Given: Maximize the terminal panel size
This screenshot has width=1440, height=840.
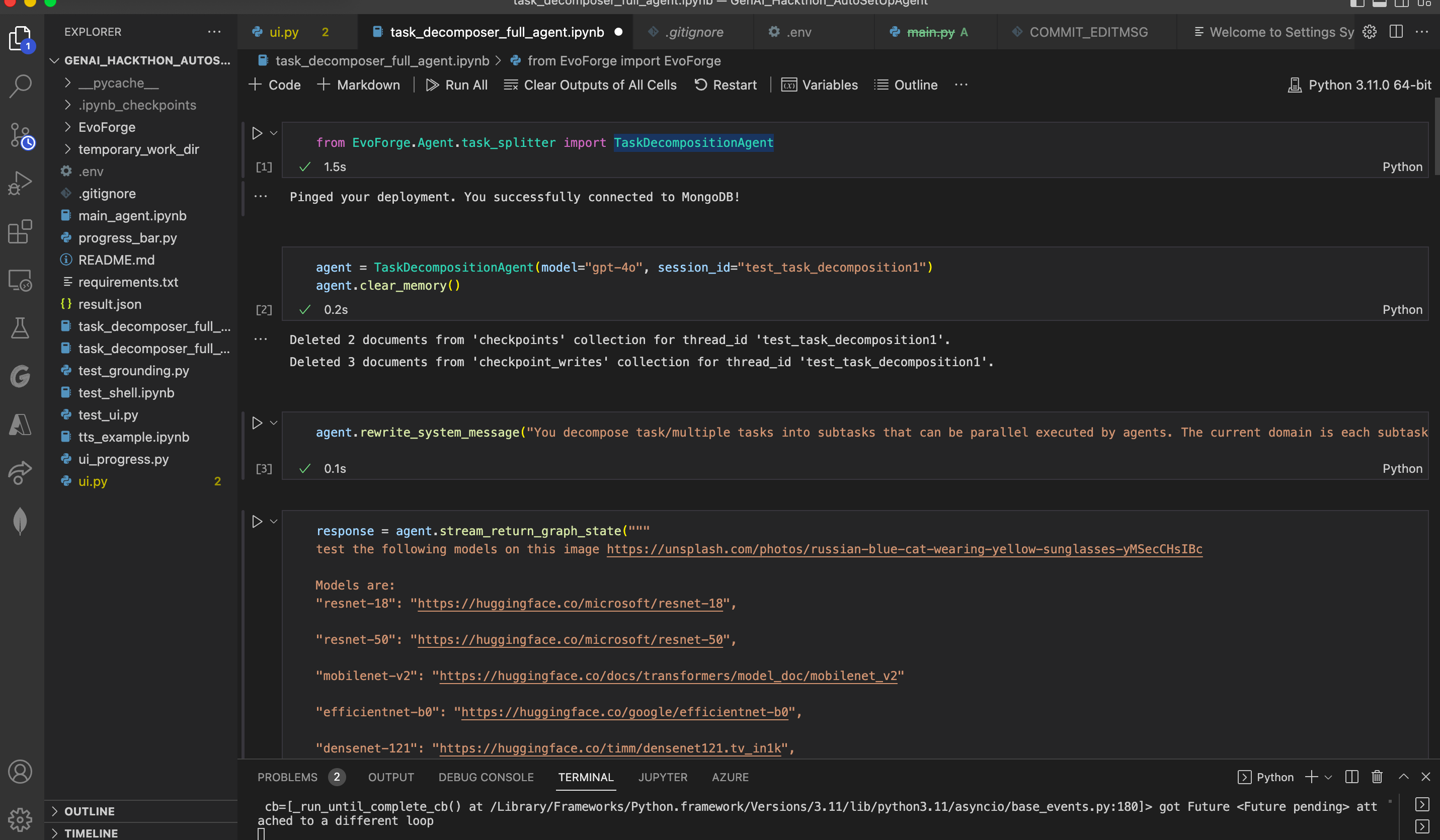Looking at the screenshot, I should (x=1403, y=777).
